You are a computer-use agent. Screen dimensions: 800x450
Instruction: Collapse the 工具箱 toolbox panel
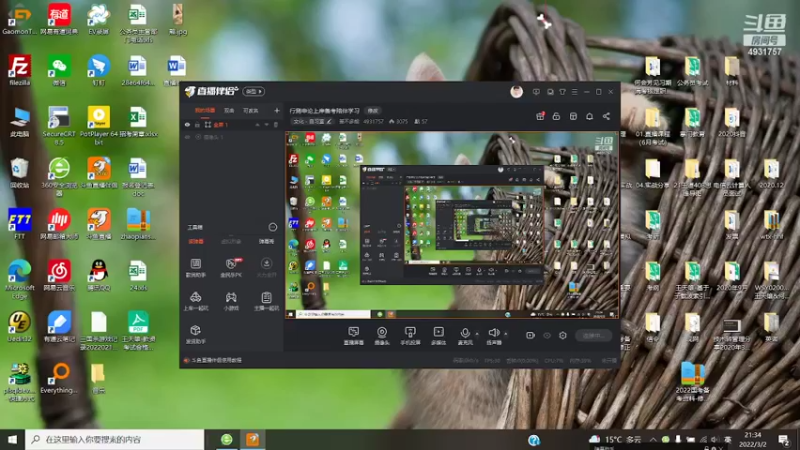click(272, 227)
